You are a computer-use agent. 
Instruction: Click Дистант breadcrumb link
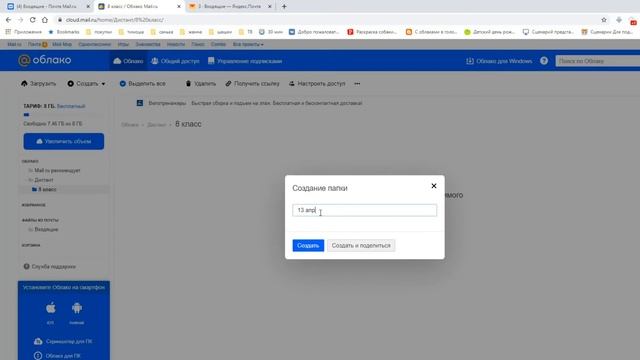tap(156, 124)
